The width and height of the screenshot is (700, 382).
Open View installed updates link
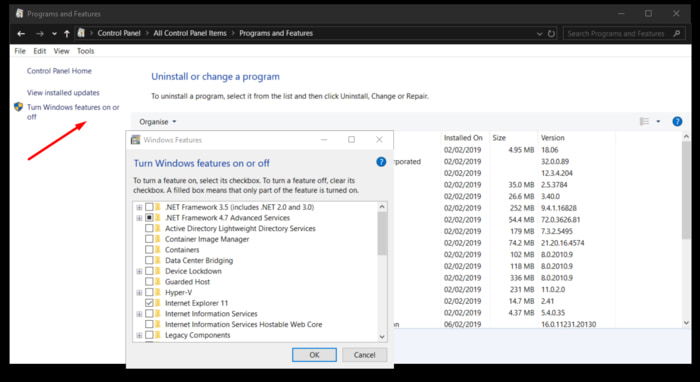63,93
